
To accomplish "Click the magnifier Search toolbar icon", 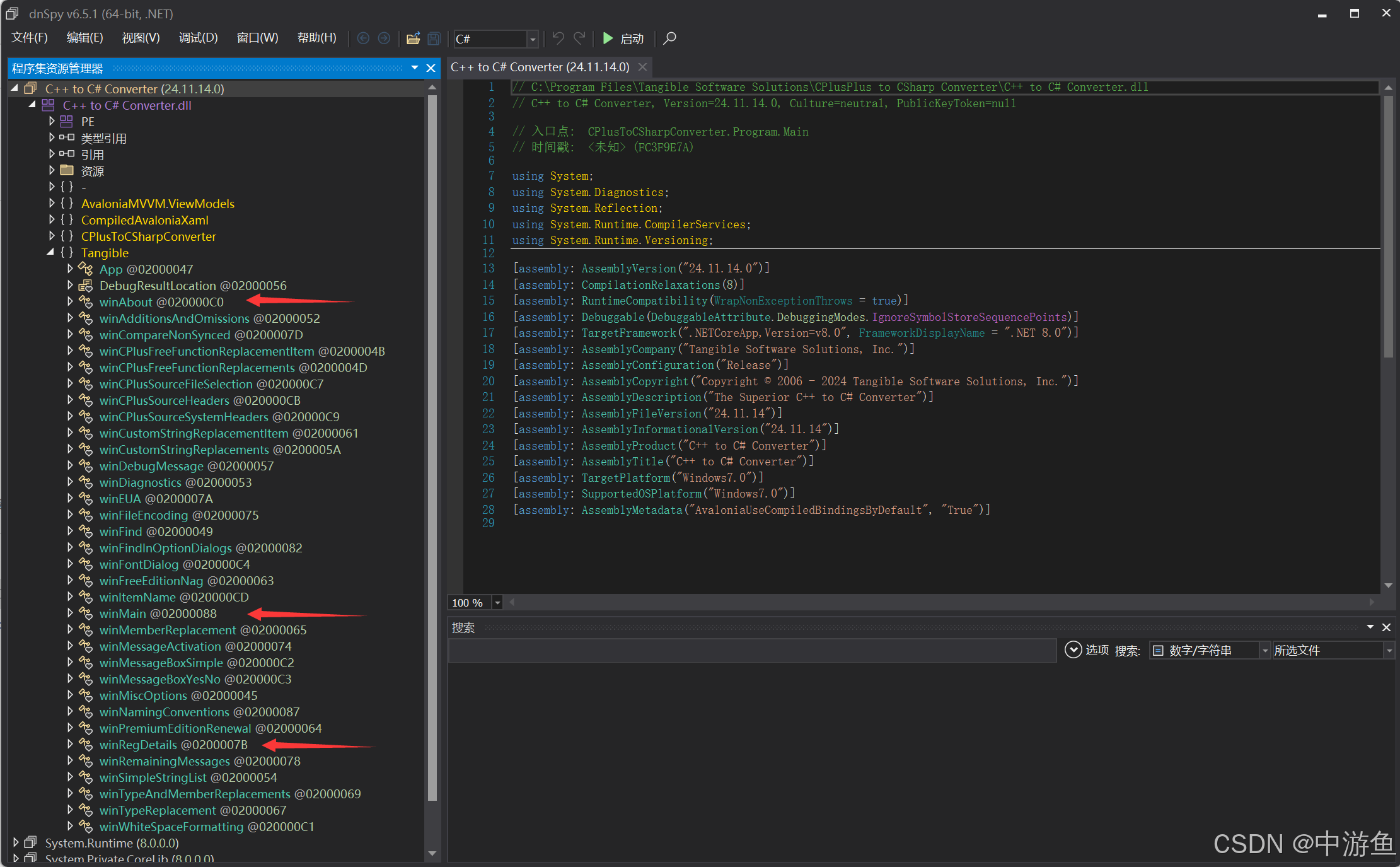I will pyautogui.click(x=670, y=38).
